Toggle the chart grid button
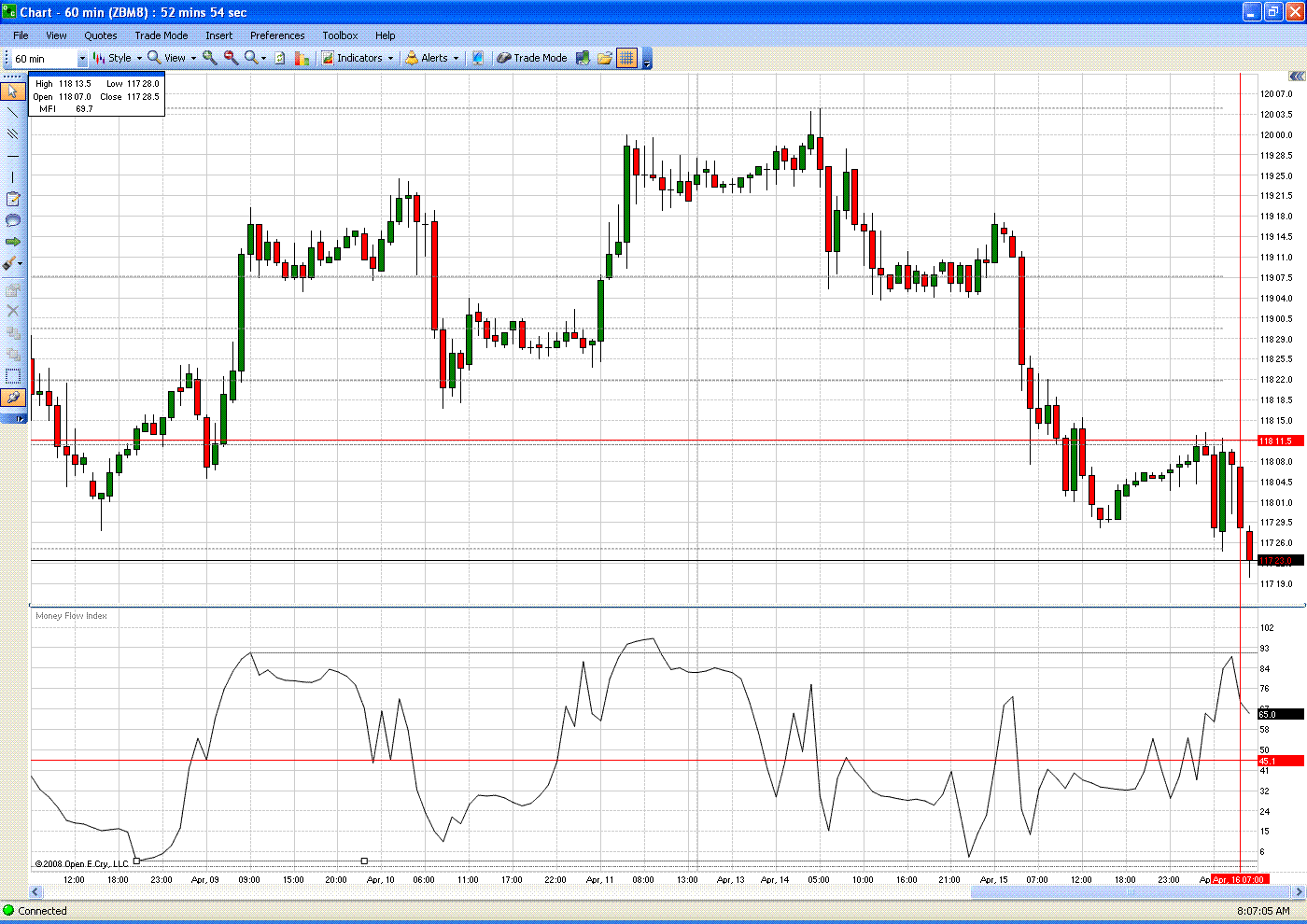The width and height of the screenshot is (1307, 924). (626, 58)
